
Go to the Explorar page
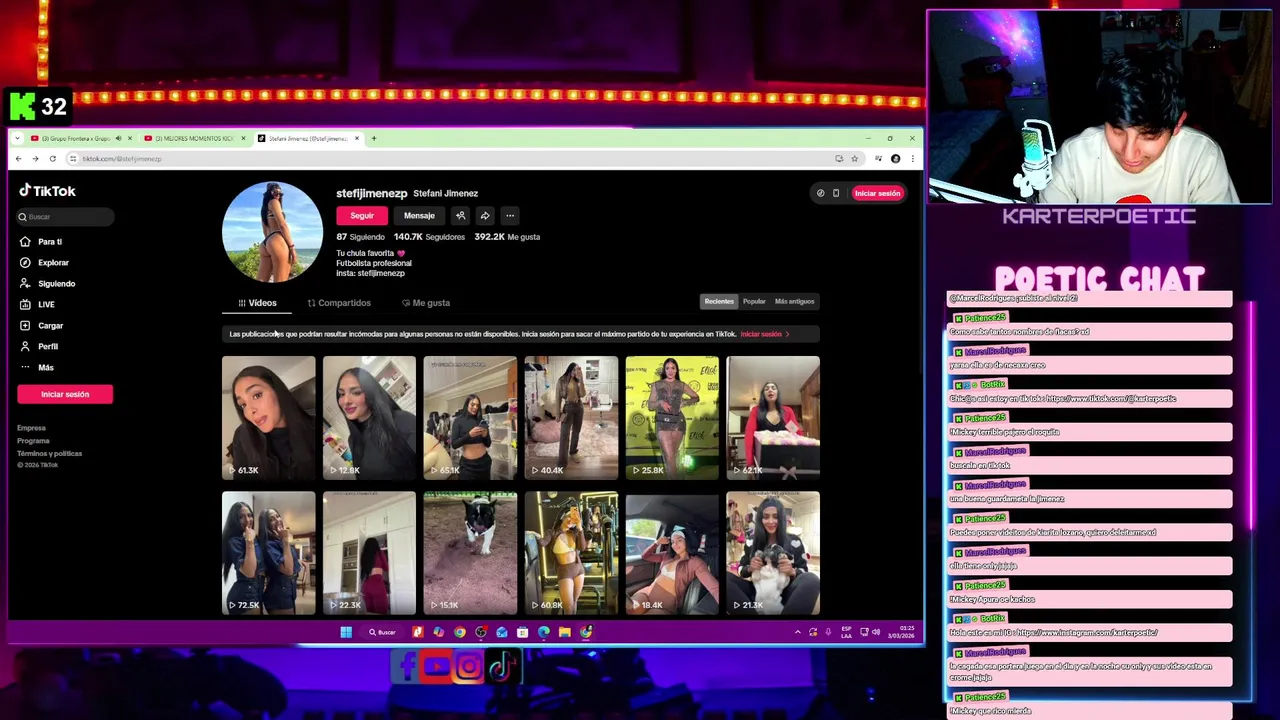tap(45, 263)
